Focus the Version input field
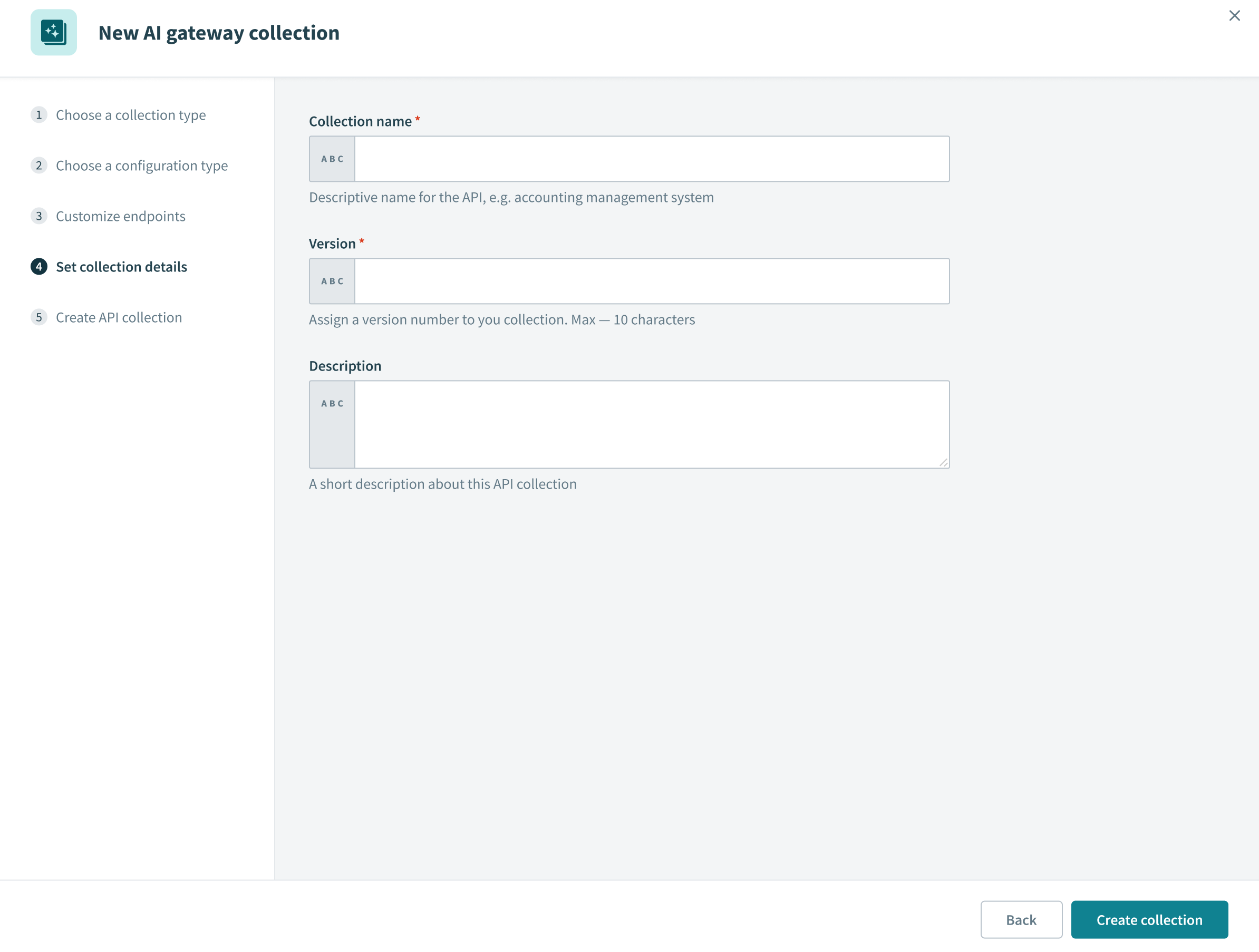Image resolution: width=1259 pixels, height=952 pixels. [x=652, y=281]
